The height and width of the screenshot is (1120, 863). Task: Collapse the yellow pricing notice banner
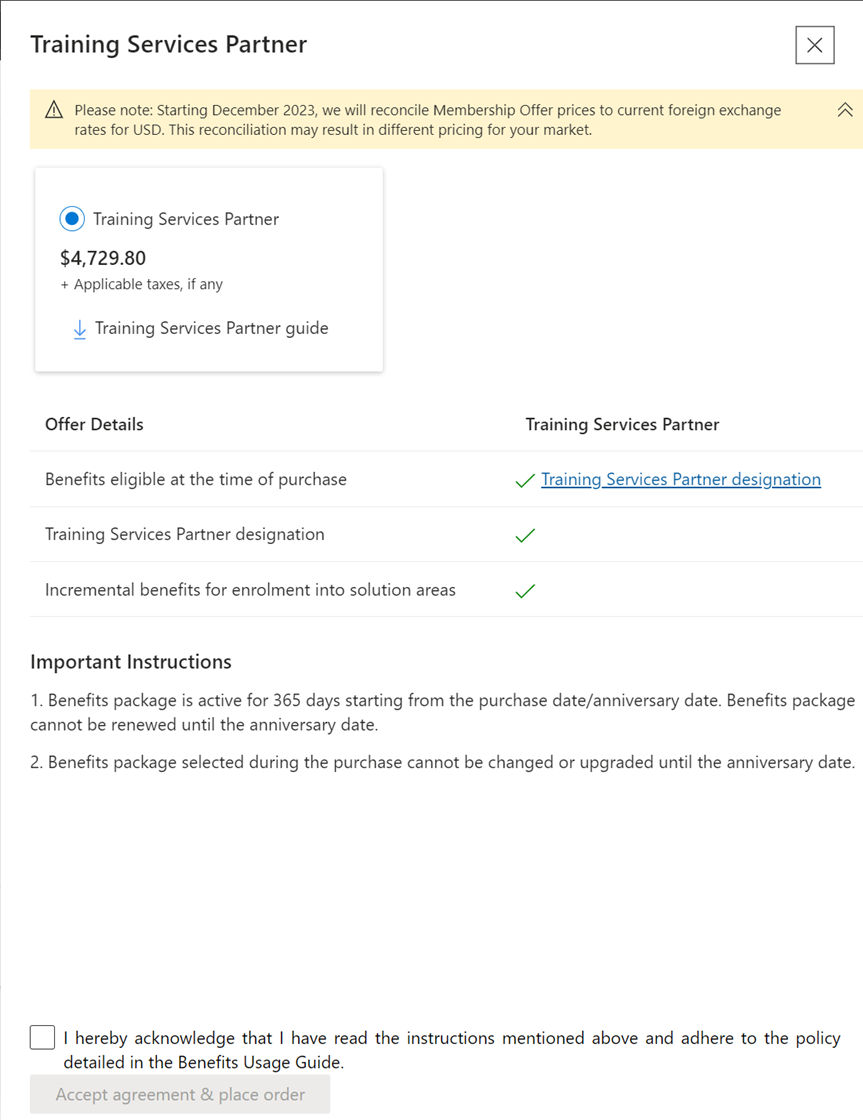point(845,110)
